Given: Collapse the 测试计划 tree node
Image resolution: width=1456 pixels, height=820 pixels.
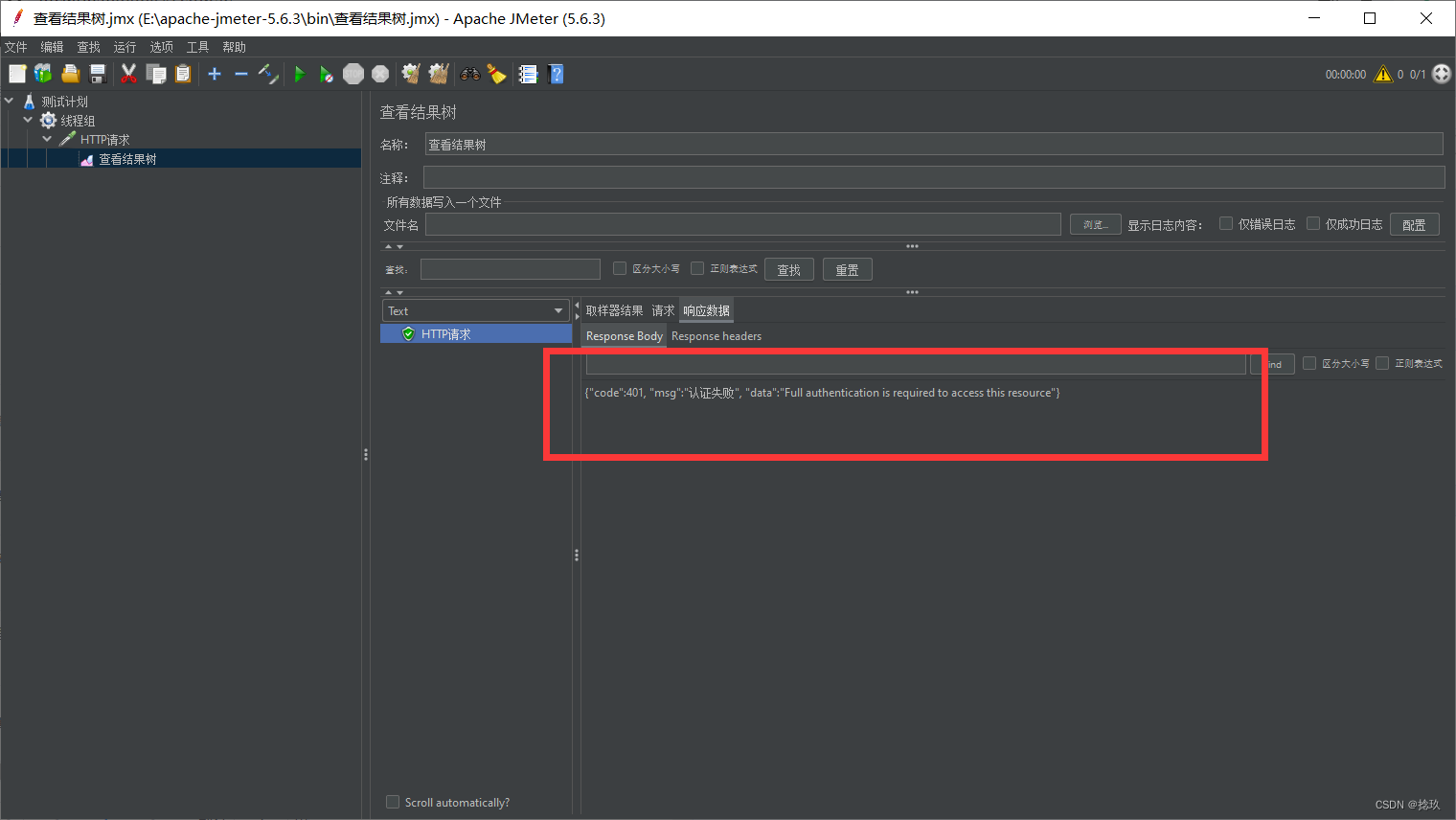Looking at the screenshot, I should pyautogui.click(x=10, y=101).
